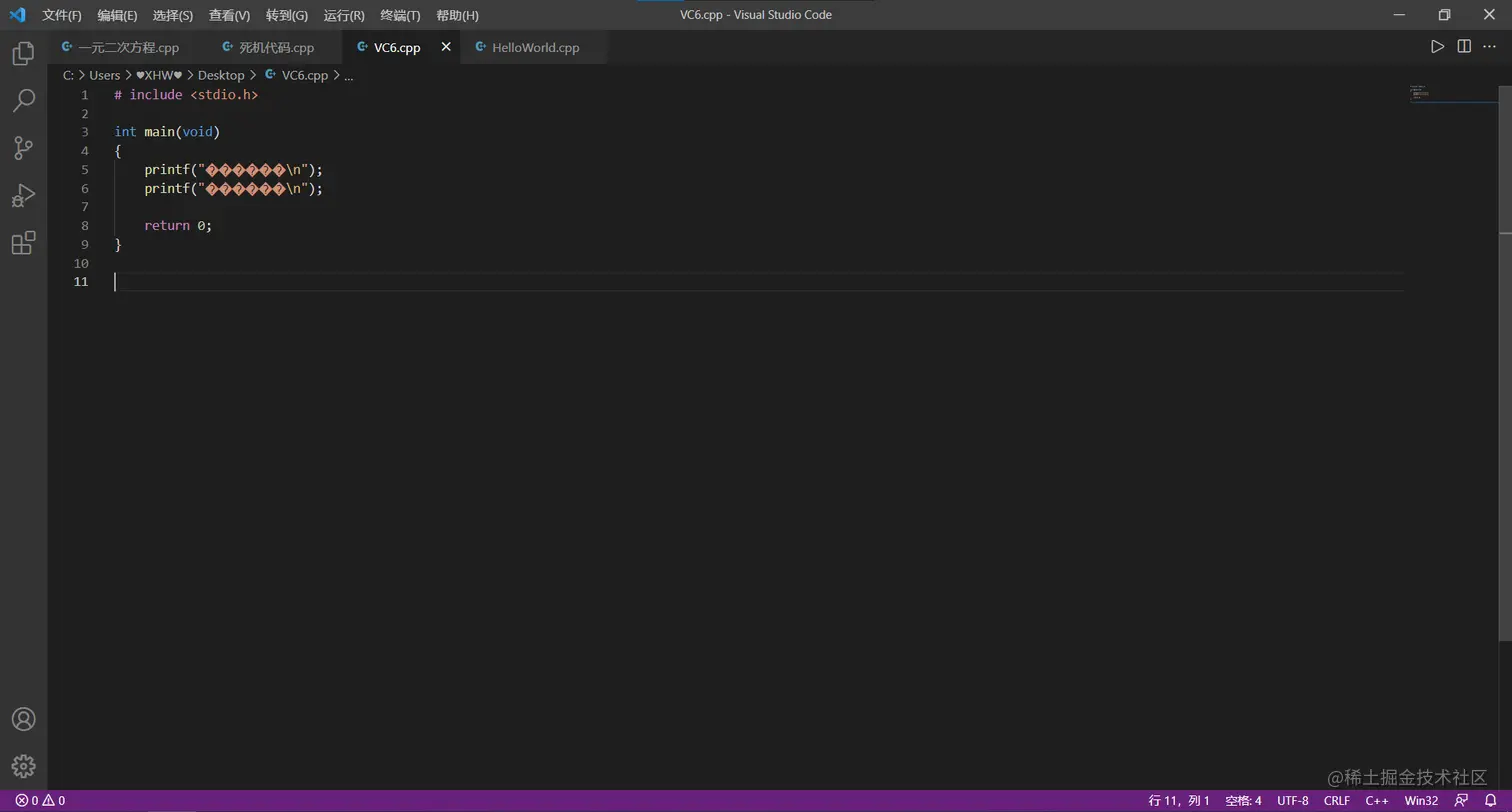Click the Desktop breadcrumb segment
The width and height of the screenshot is (1512, 812).
tap(221, 75)
